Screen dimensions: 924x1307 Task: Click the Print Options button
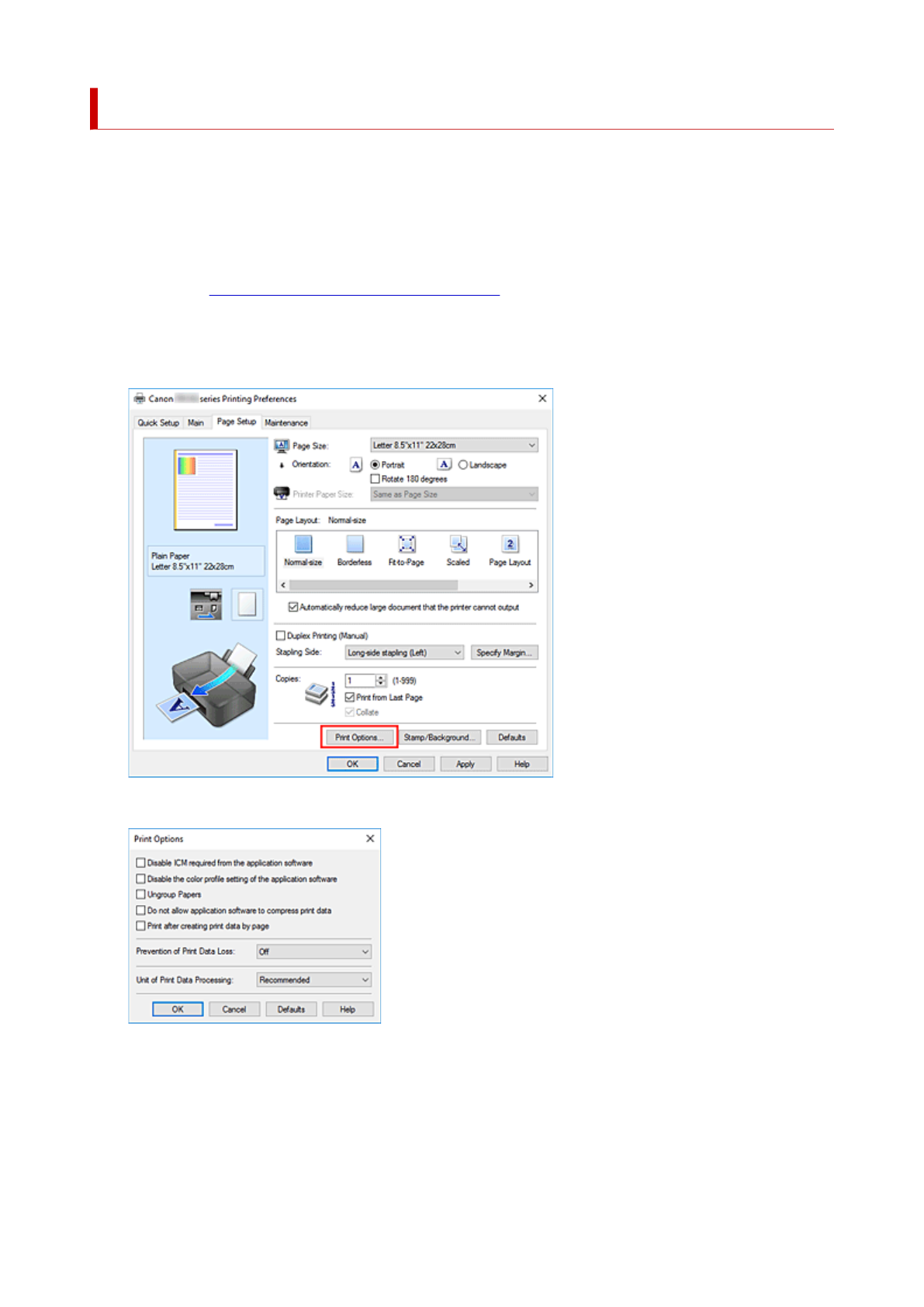tap(359, 737)
